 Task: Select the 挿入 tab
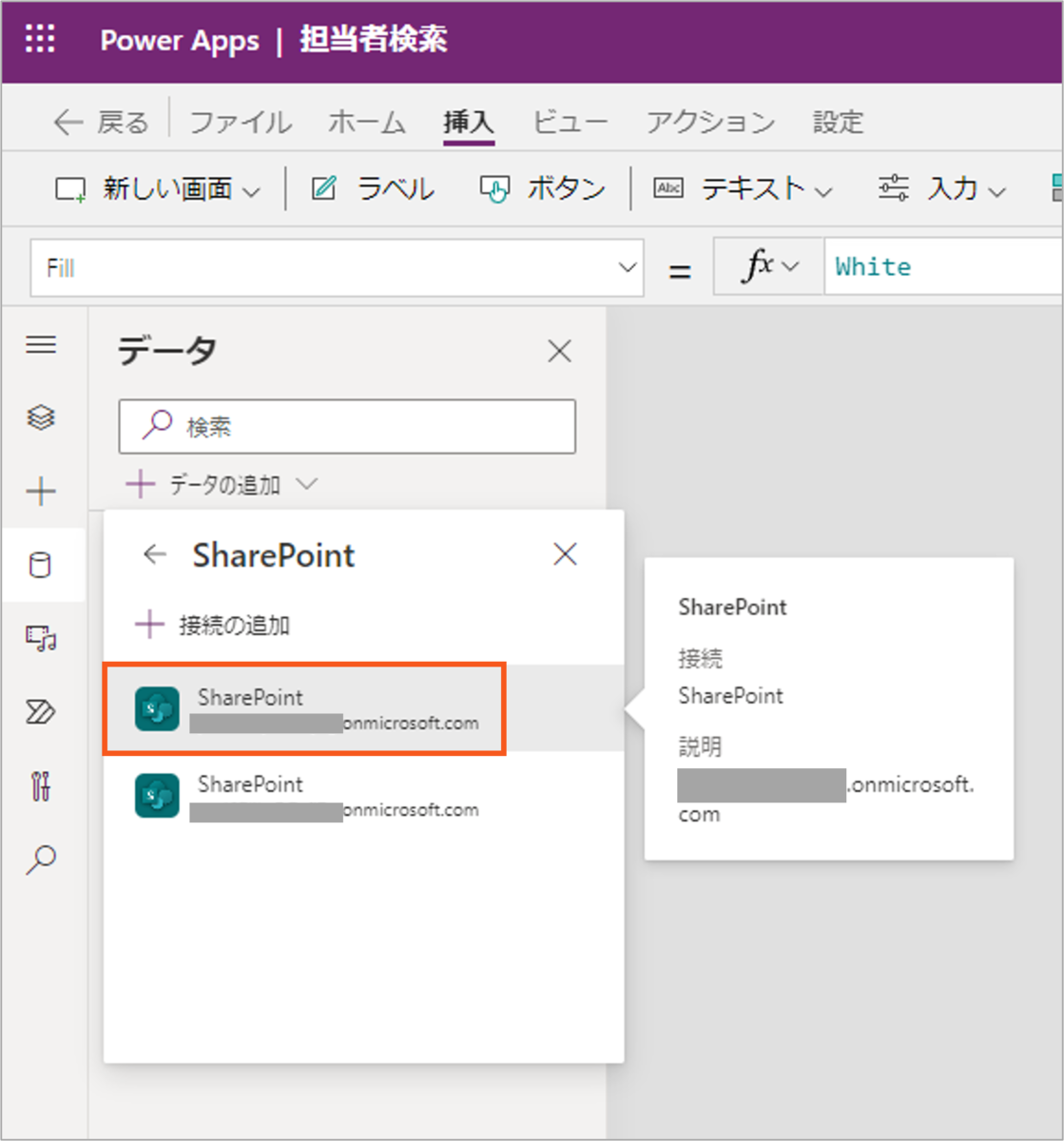[469, 123]
